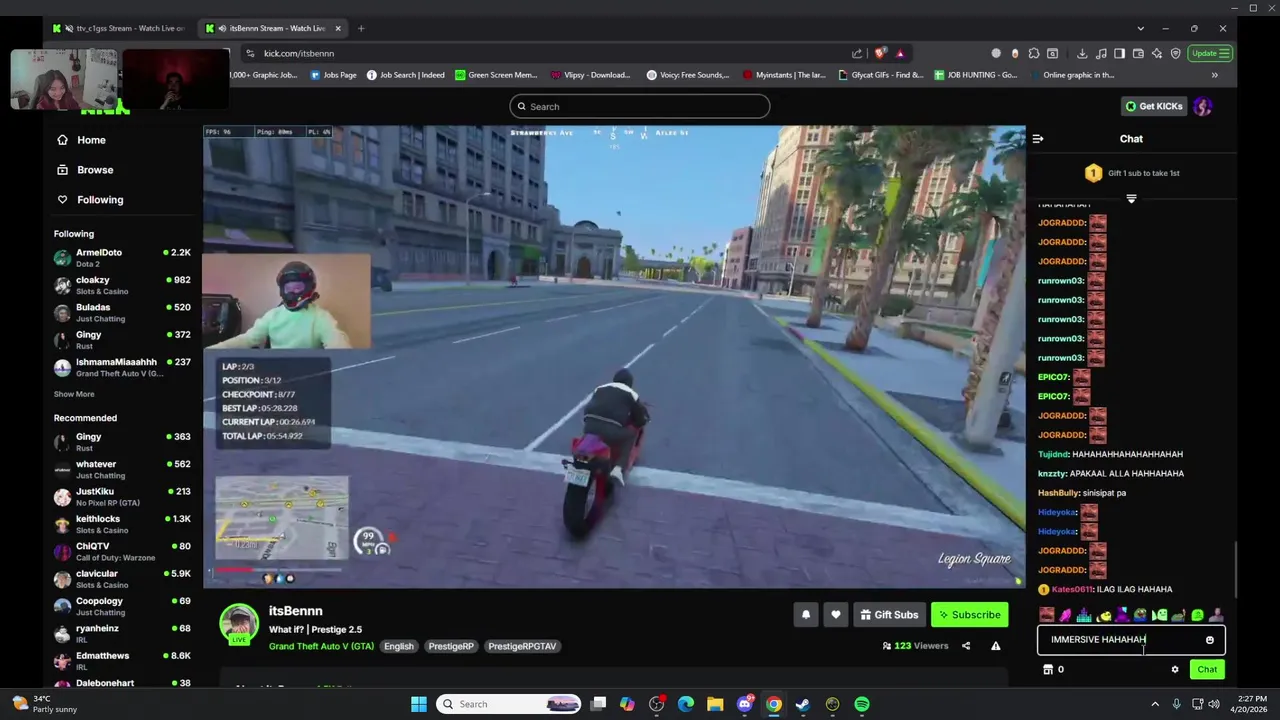The image size is (1280, 720).
Task: Open chat settings with the gear icon
Action: coord(1175,670)
